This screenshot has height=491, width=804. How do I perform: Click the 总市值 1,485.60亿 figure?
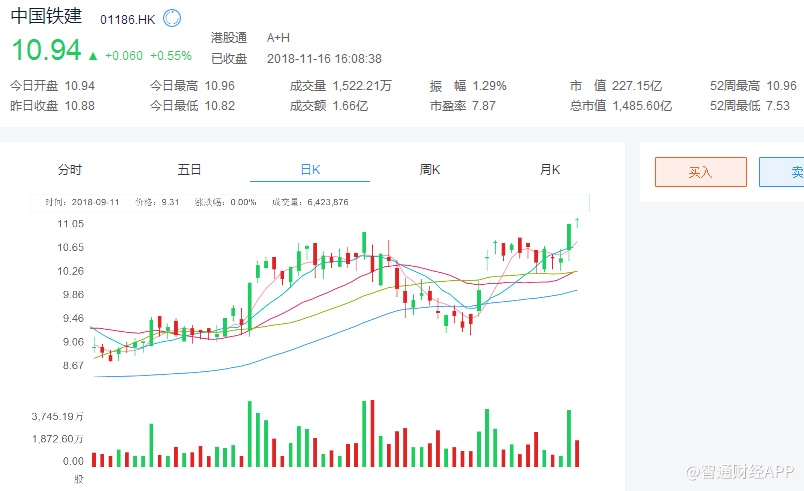[636, 106]
